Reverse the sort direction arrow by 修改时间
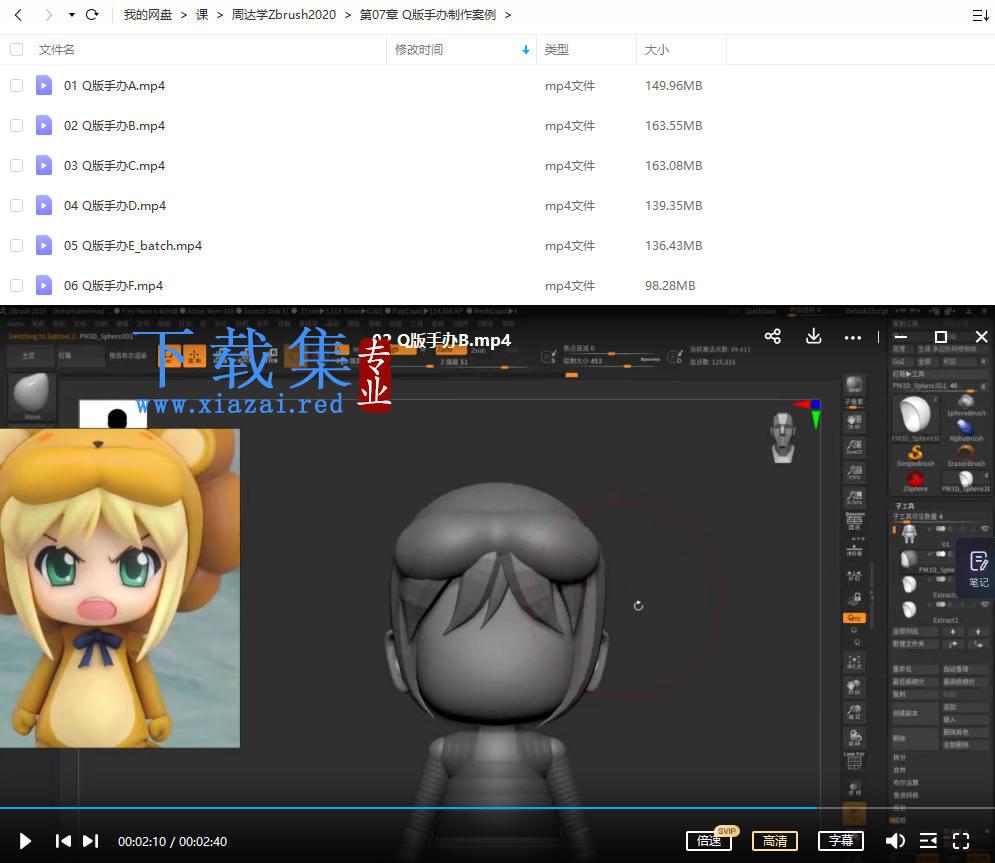The width and height of the screenshot is (995, 863). point(525,50)
